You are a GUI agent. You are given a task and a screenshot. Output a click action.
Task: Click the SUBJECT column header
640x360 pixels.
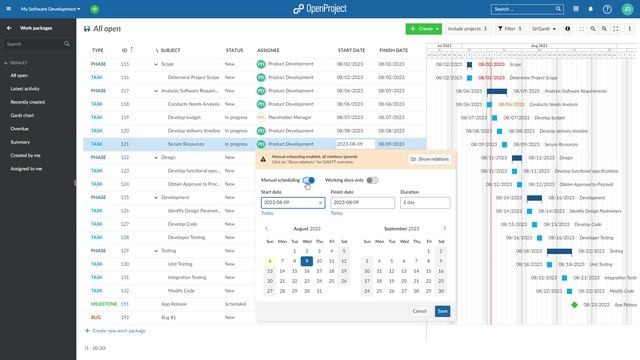click(170, 50)
